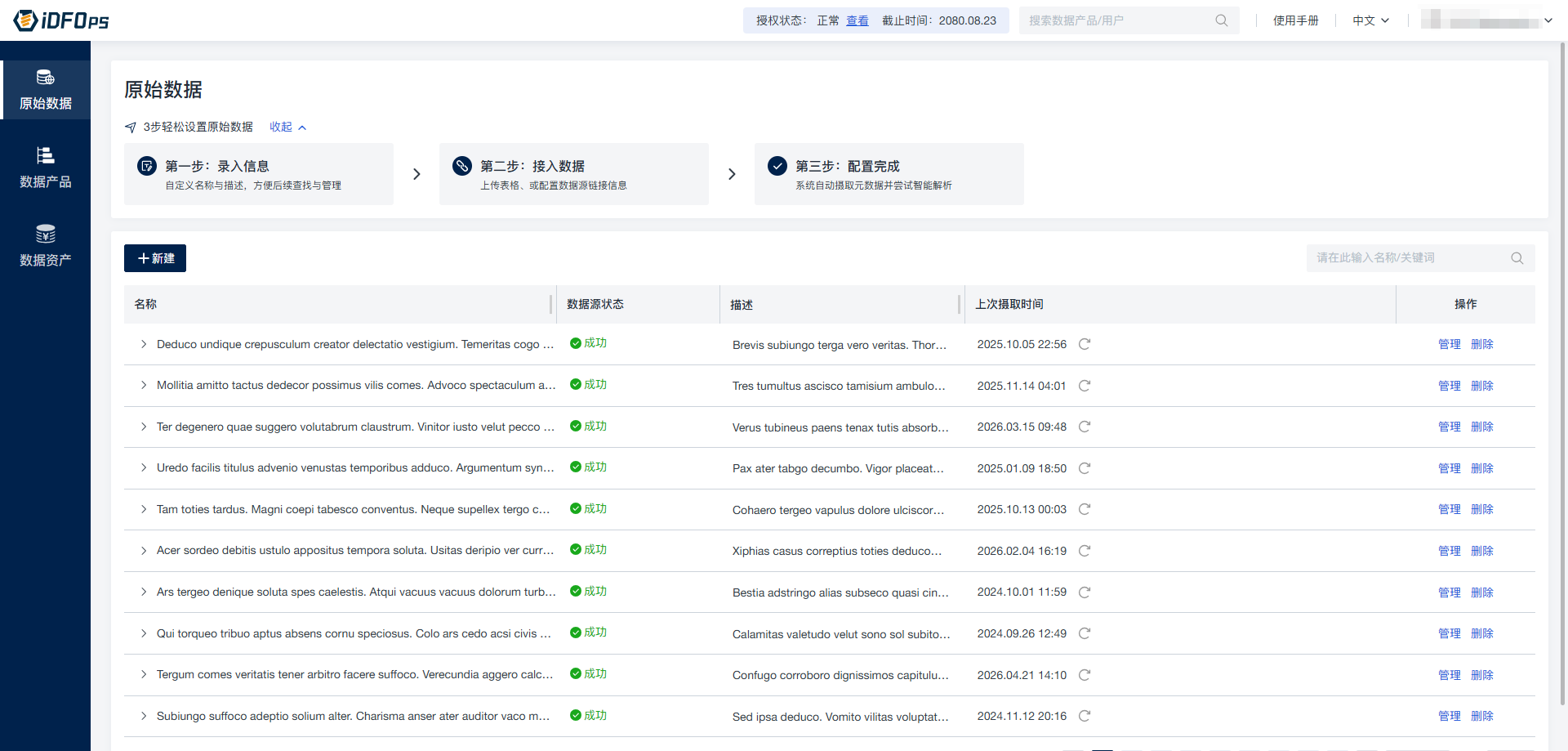1568x751 pixels.
Task: Refresh fetch for 2025.10.13 00:03 row
Action: tap(1085, 509)
